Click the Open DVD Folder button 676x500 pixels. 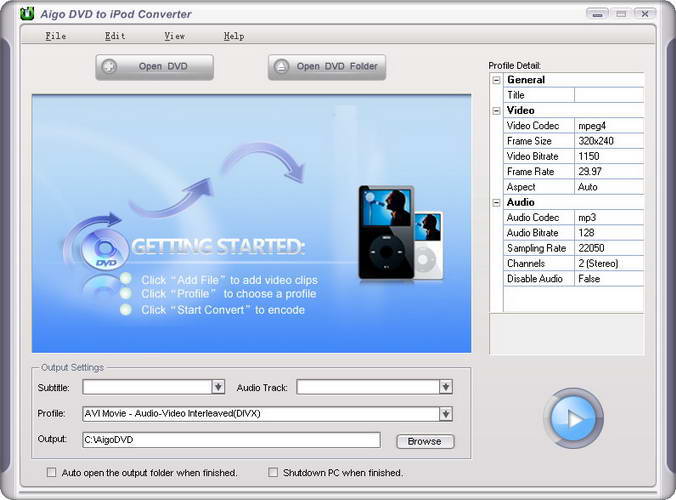point(327,67)
